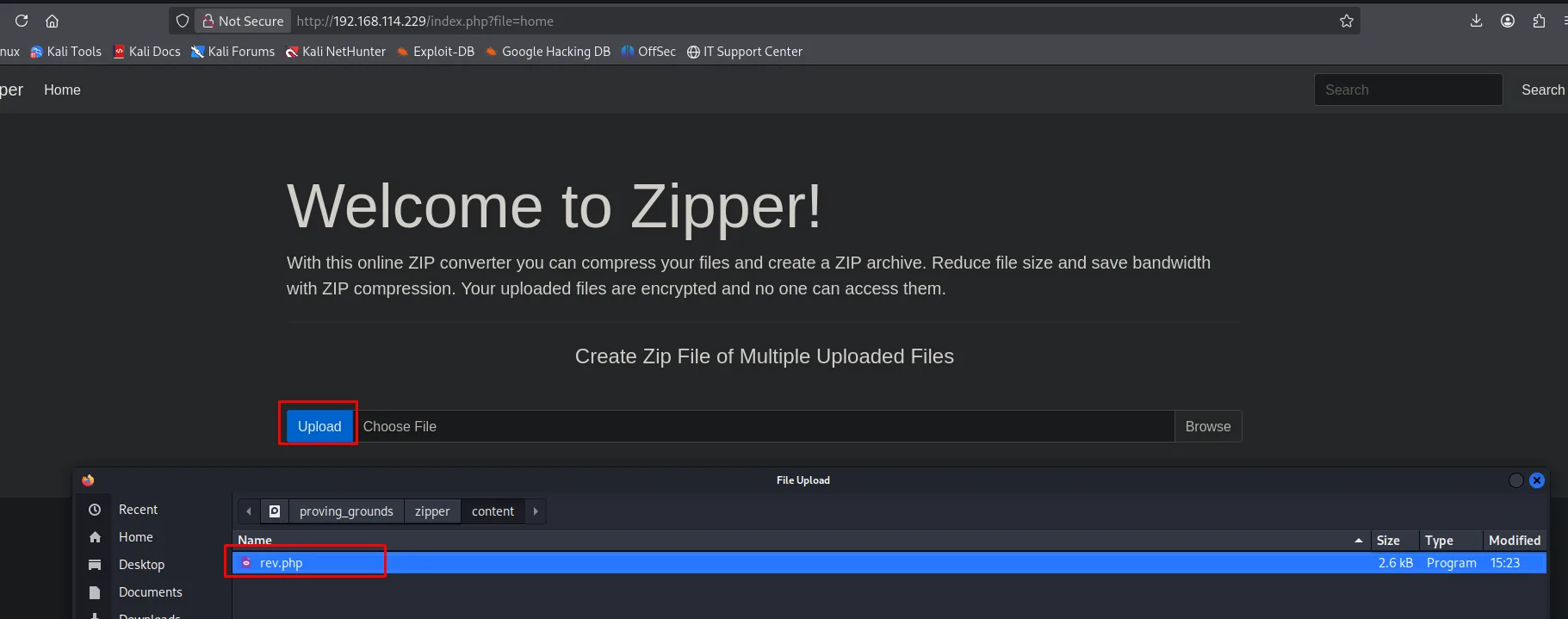This screenshot has width=1568, height=619.
Task: Open Desktop in the file dialog sidebar
Action: coord(141,565)
